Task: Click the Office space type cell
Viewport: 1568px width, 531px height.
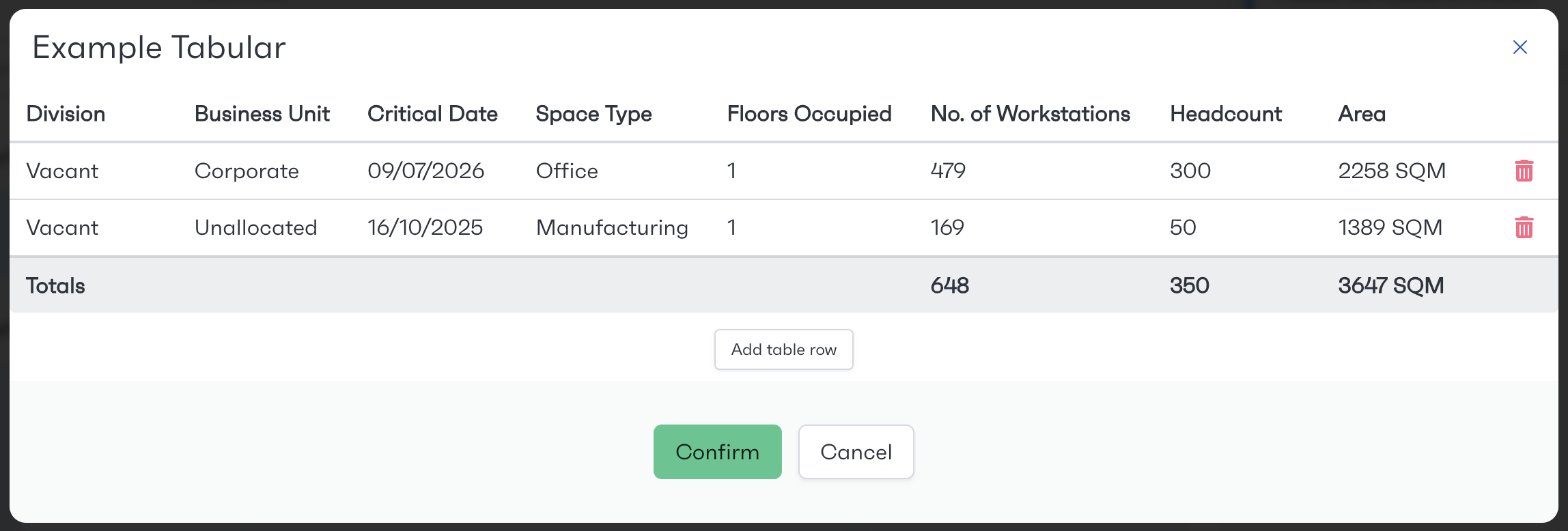Action: 567,171
